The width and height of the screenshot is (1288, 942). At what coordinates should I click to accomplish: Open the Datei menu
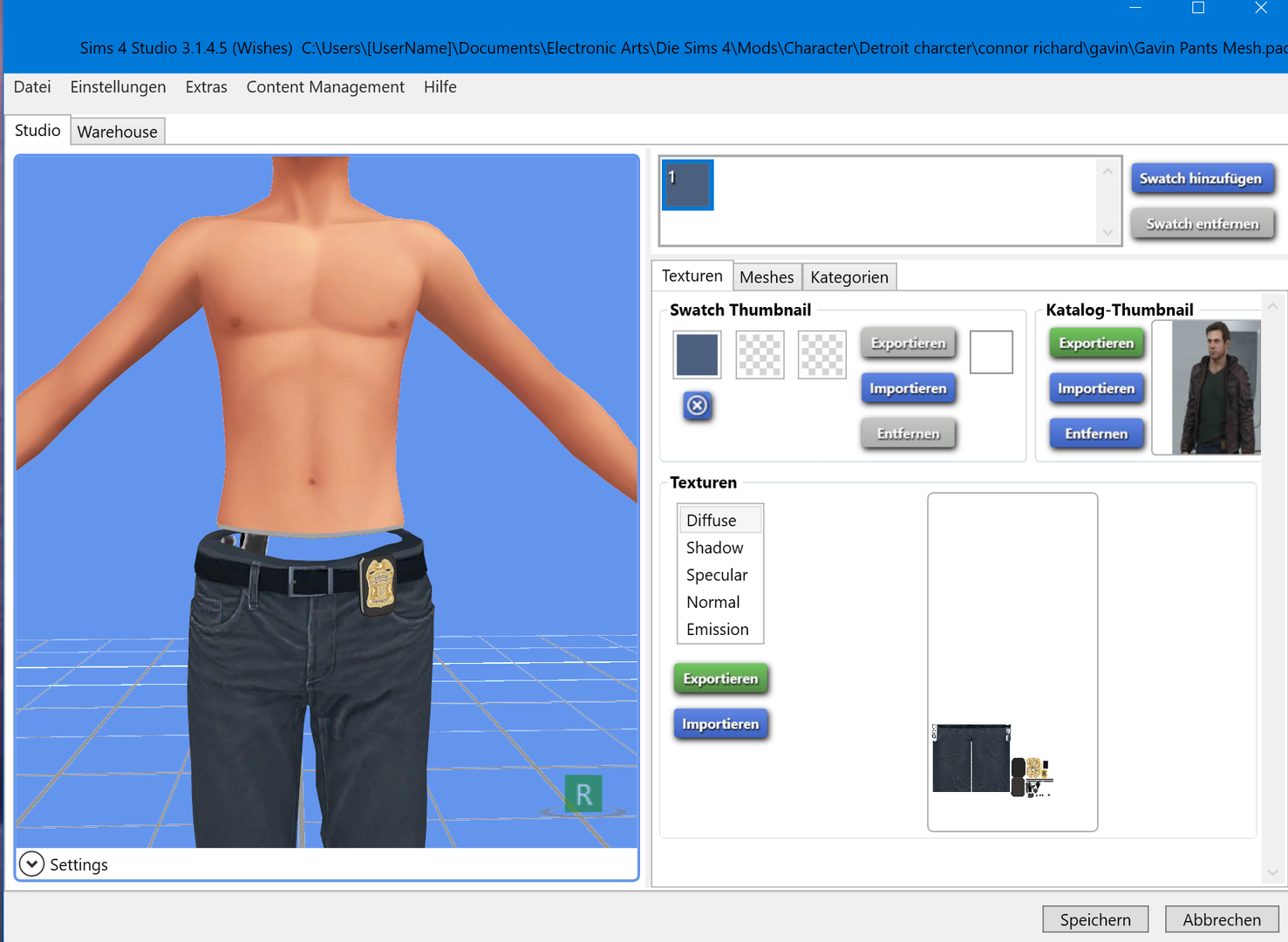point(32,86)
